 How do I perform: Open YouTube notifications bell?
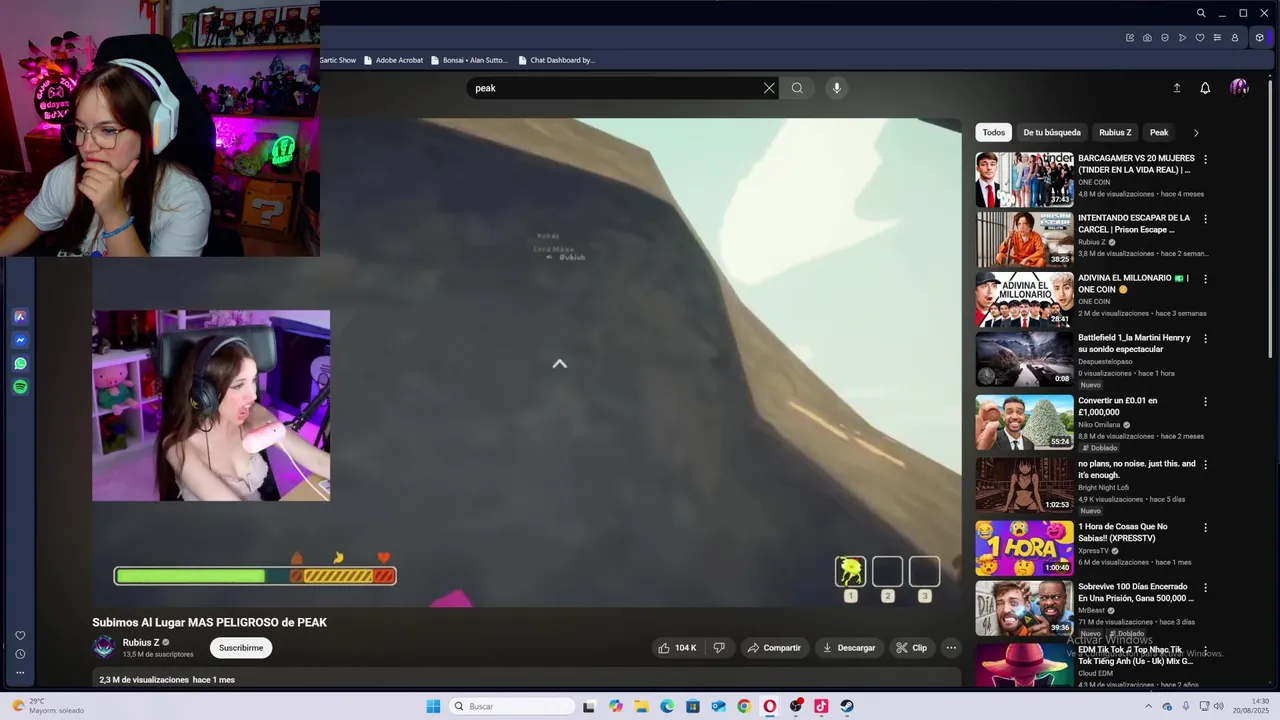pyautogui.click(x=1205, y=88)
